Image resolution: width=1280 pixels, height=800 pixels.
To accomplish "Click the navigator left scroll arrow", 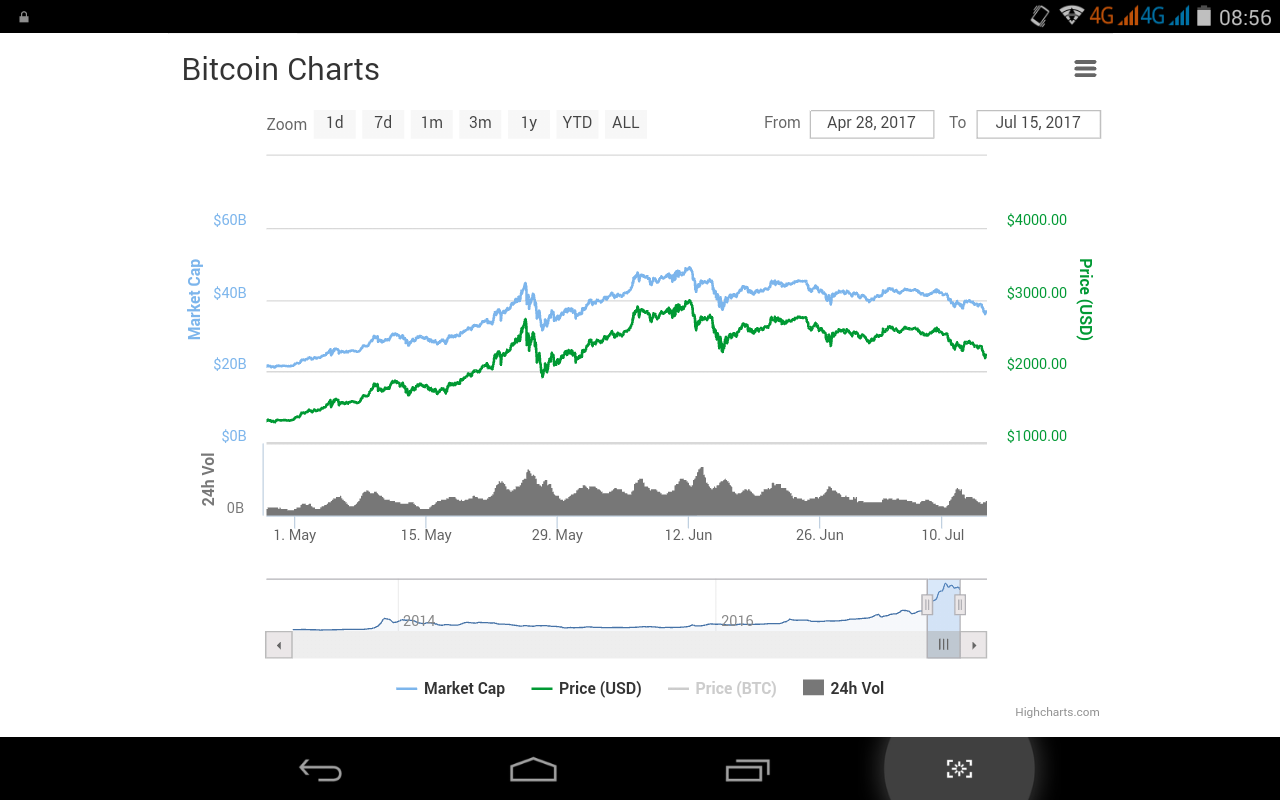I will coord(279,645).
